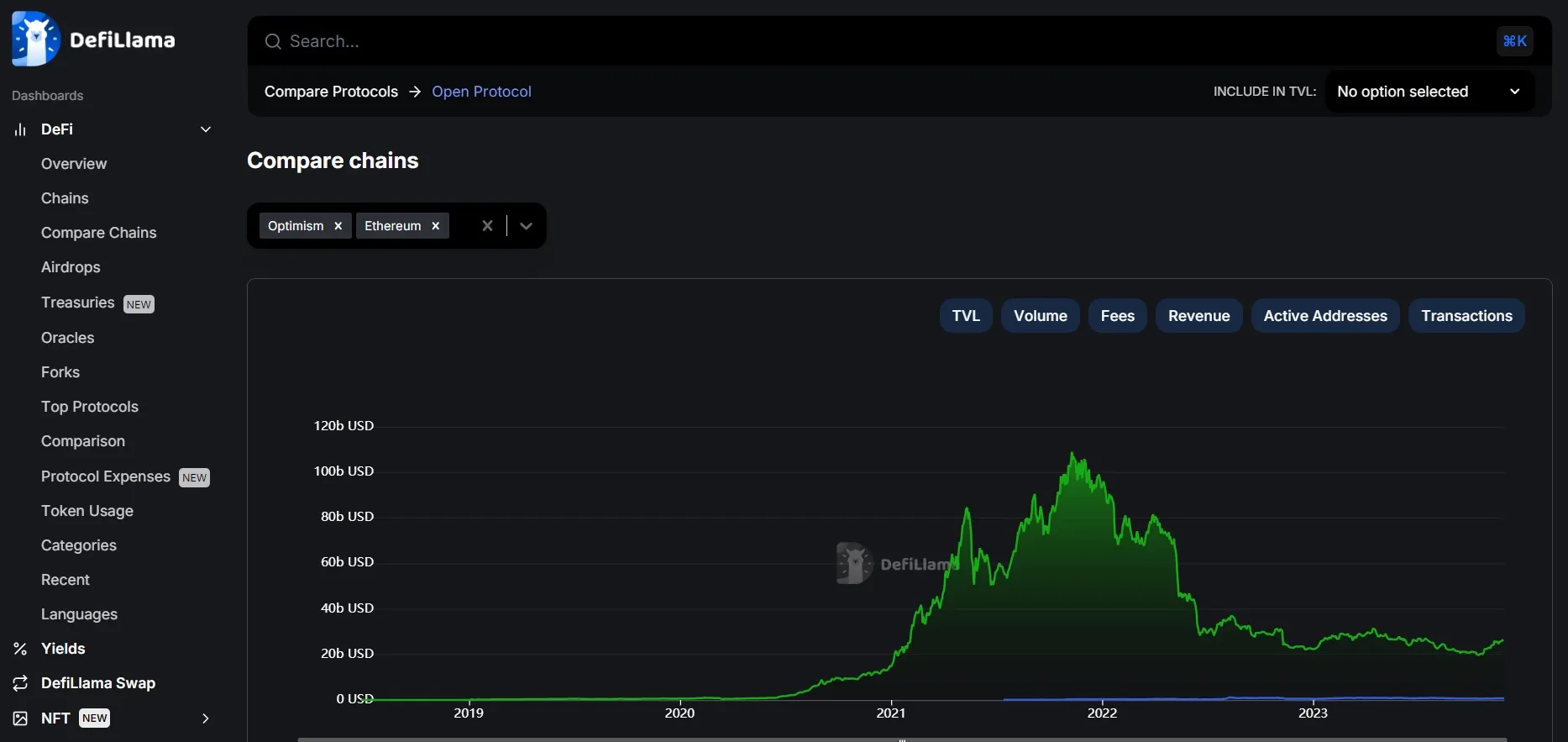The image size is (1568, 742).
Task: Click the 2022 axis label on chart
Action: pyautogui.click(x=1102, y=713)
